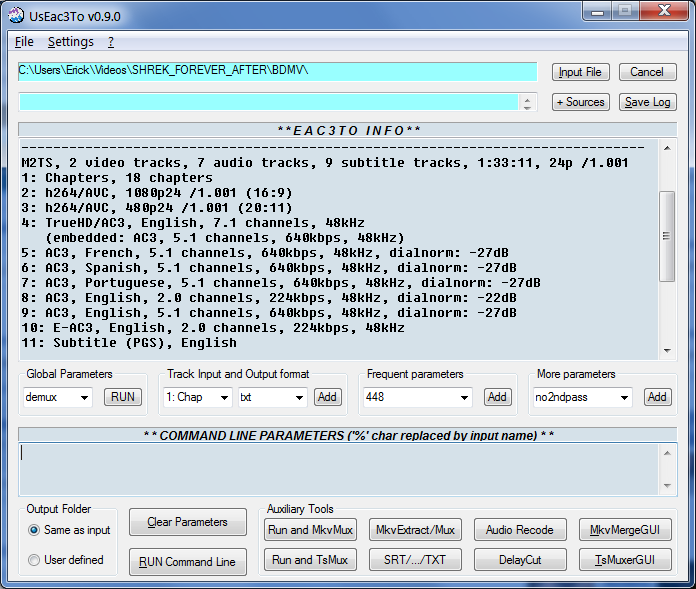The image size is (696, 589).
Task: Click the '7: AC3, Portuguese' audio track line
Action: 281,283
